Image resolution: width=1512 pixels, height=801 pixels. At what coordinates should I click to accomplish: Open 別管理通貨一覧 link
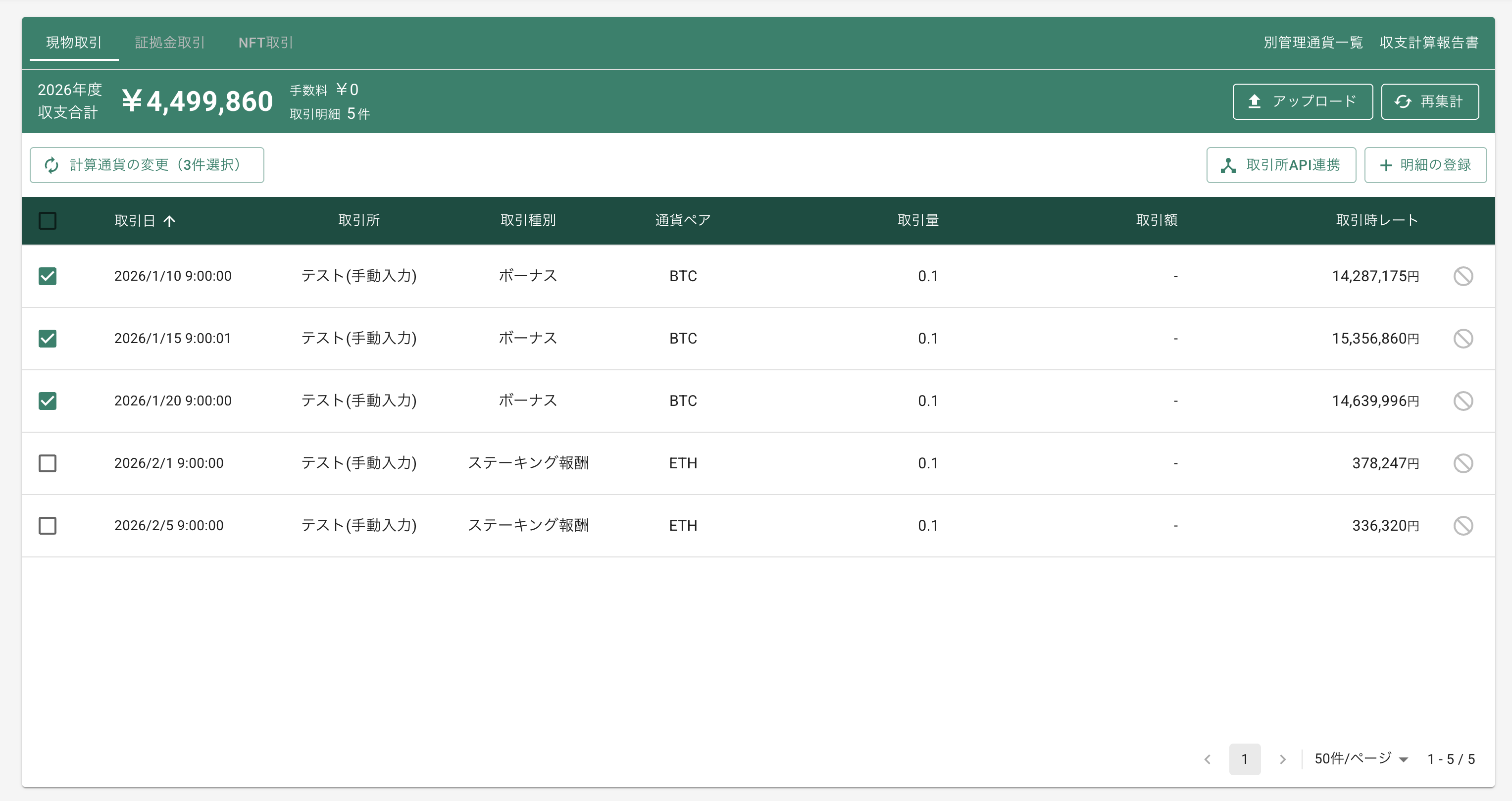pyautogui.click(x=1313, y=42)
